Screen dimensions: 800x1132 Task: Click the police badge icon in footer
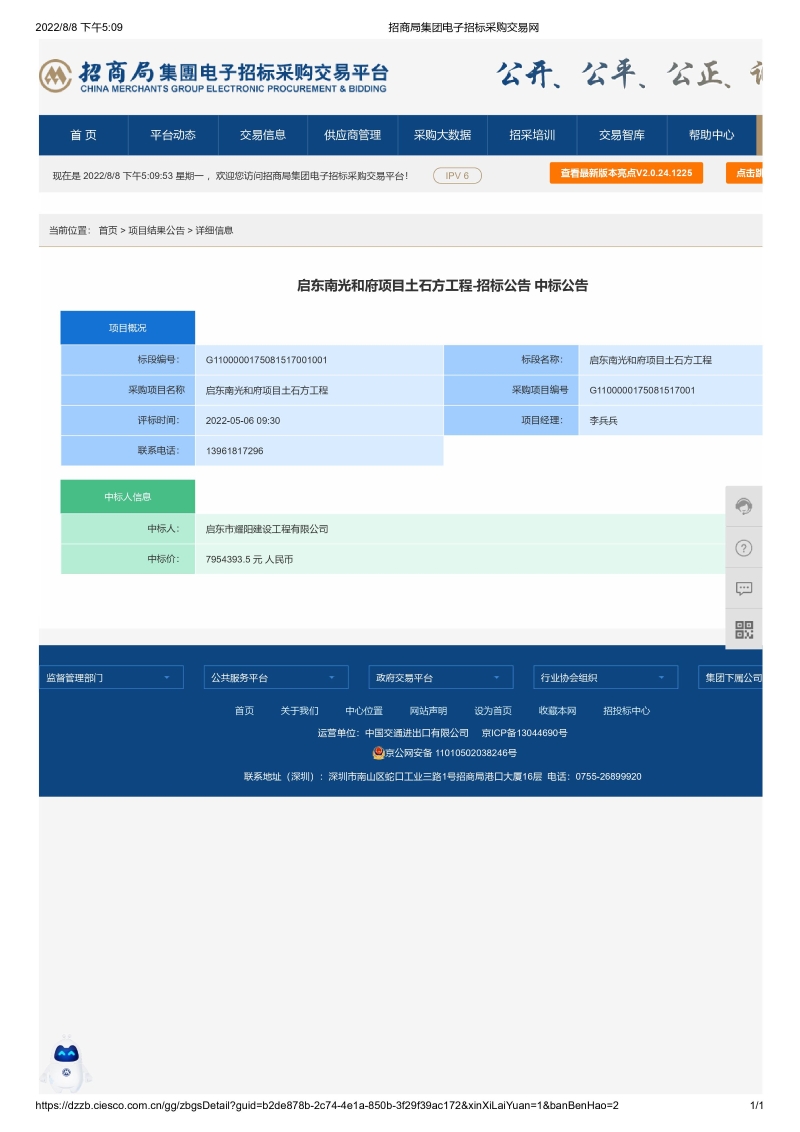(378, 753)
